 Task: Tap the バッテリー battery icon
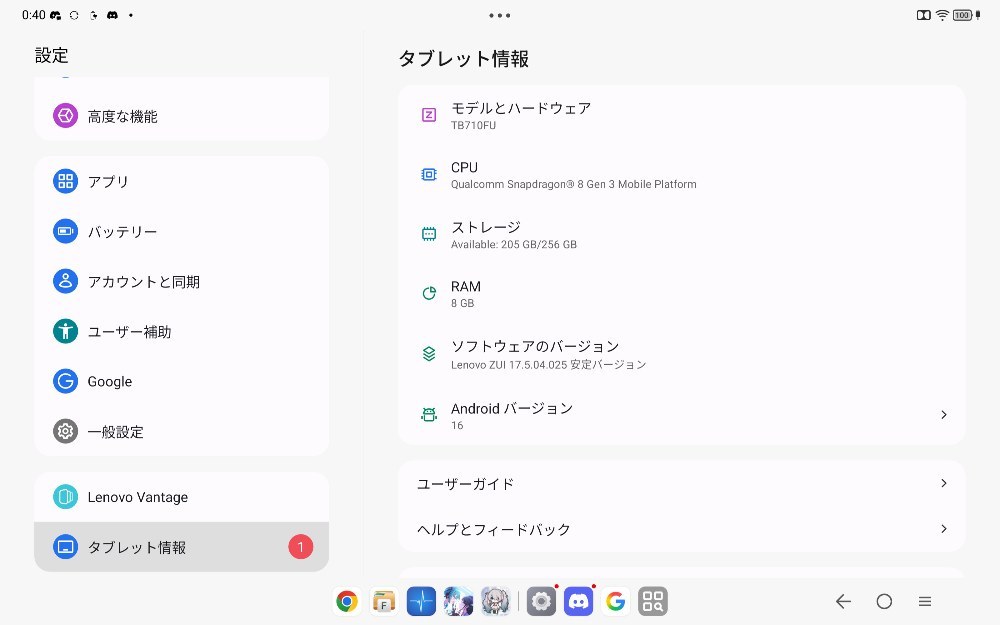point(65,231)
